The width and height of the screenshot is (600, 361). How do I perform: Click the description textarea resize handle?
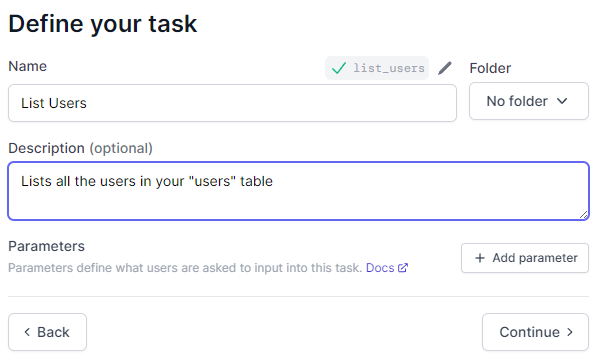[584, 215]
